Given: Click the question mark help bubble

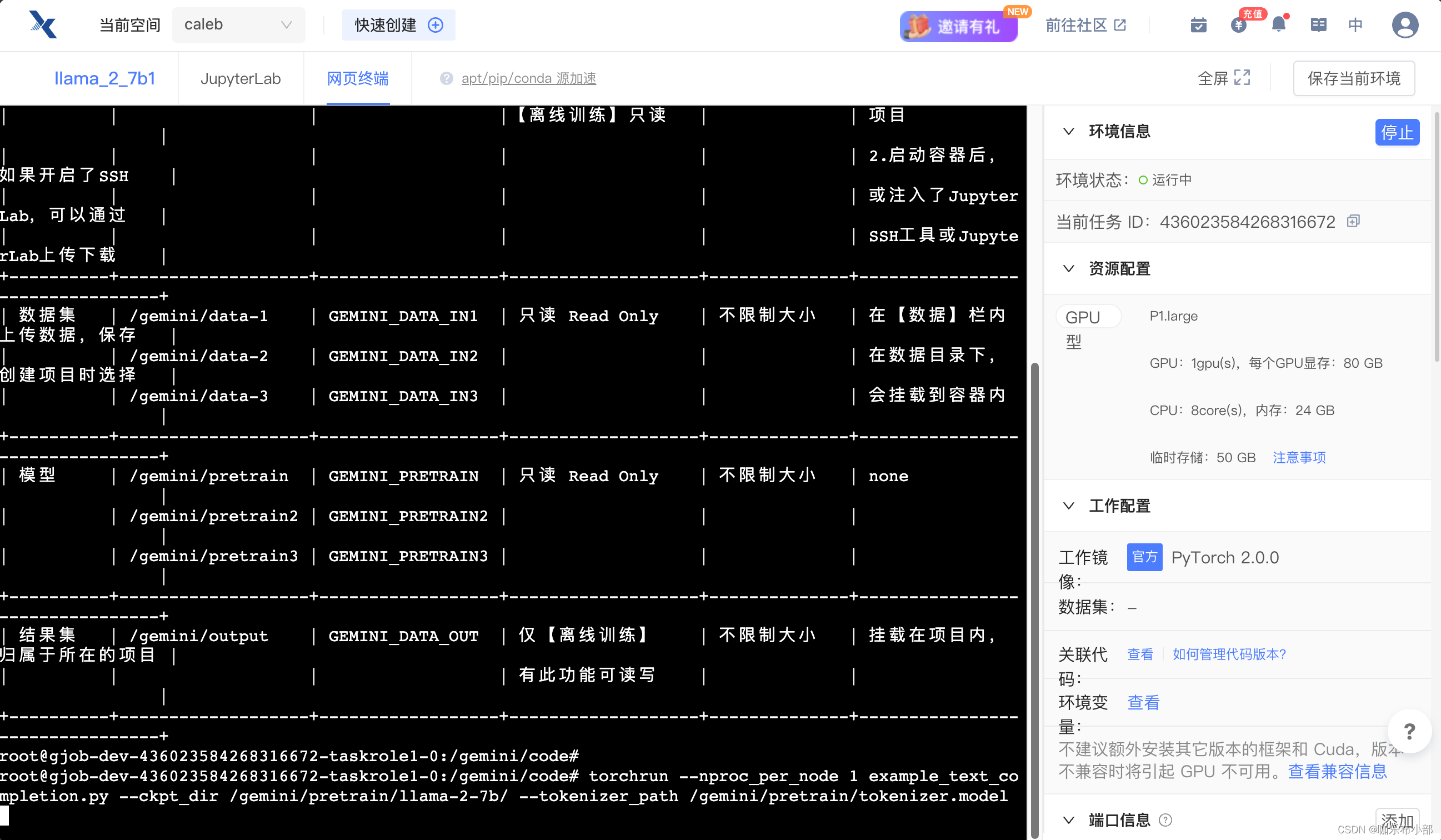Looking at the screenshot, I should click(x=1409, y=731).
